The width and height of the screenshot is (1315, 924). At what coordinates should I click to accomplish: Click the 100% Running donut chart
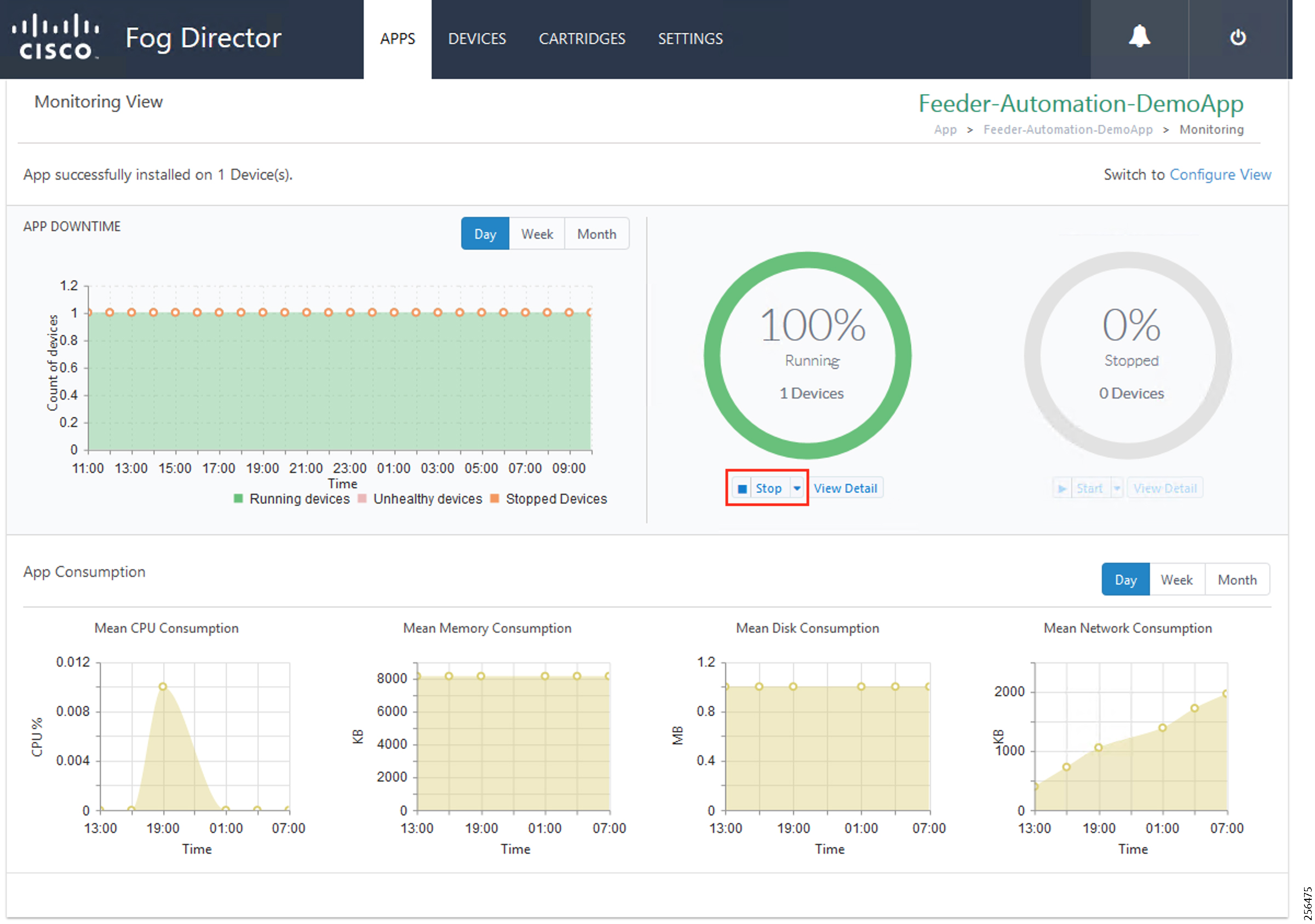click(807, 355)
